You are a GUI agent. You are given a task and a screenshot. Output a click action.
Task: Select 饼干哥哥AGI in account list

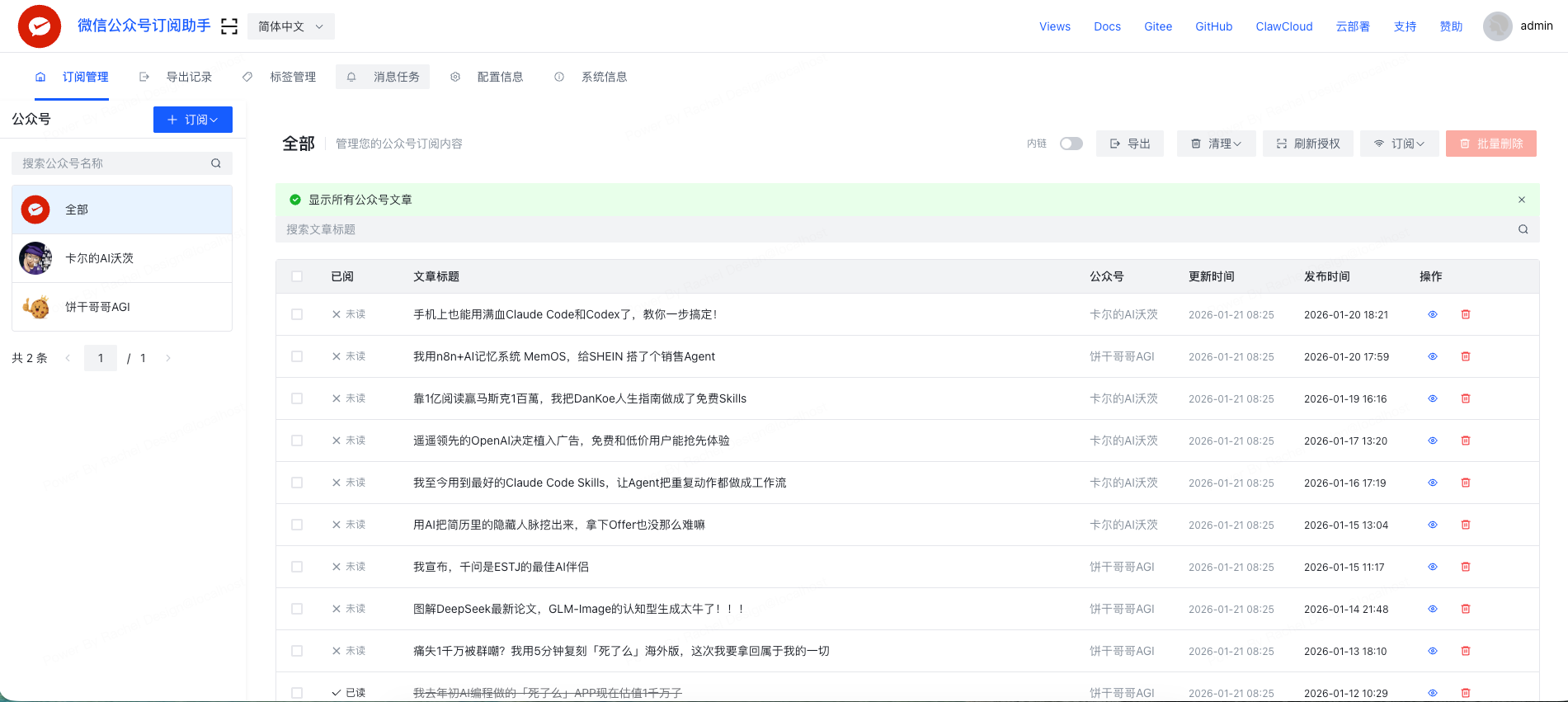click(122, 307)
